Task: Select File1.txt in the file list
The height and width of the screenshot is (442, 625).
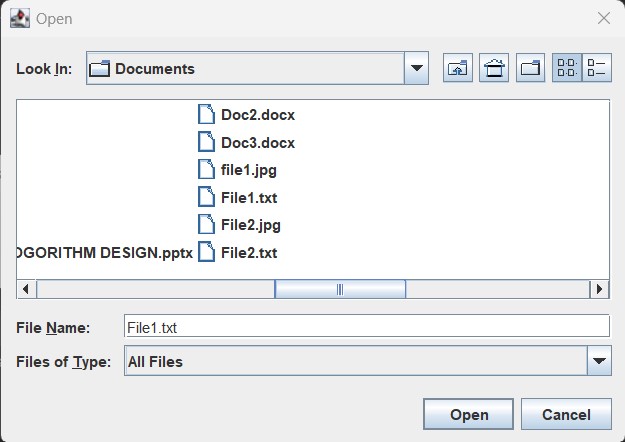Action: pyautogui.click(x=238, y=197)
